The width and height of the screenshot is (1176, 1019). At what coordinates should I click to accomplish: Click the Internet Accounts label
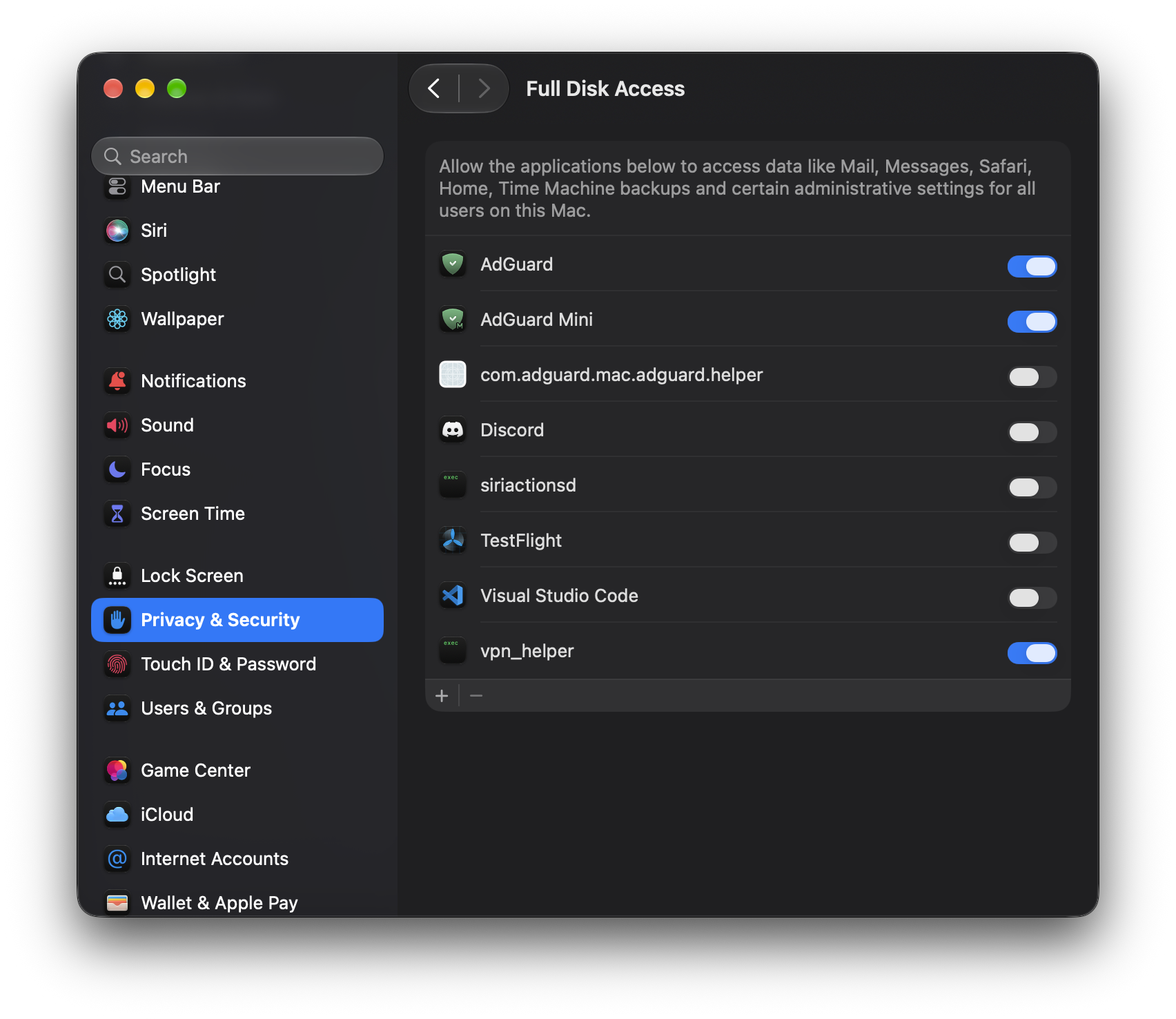pyautogui.click(x=215, y=859)
